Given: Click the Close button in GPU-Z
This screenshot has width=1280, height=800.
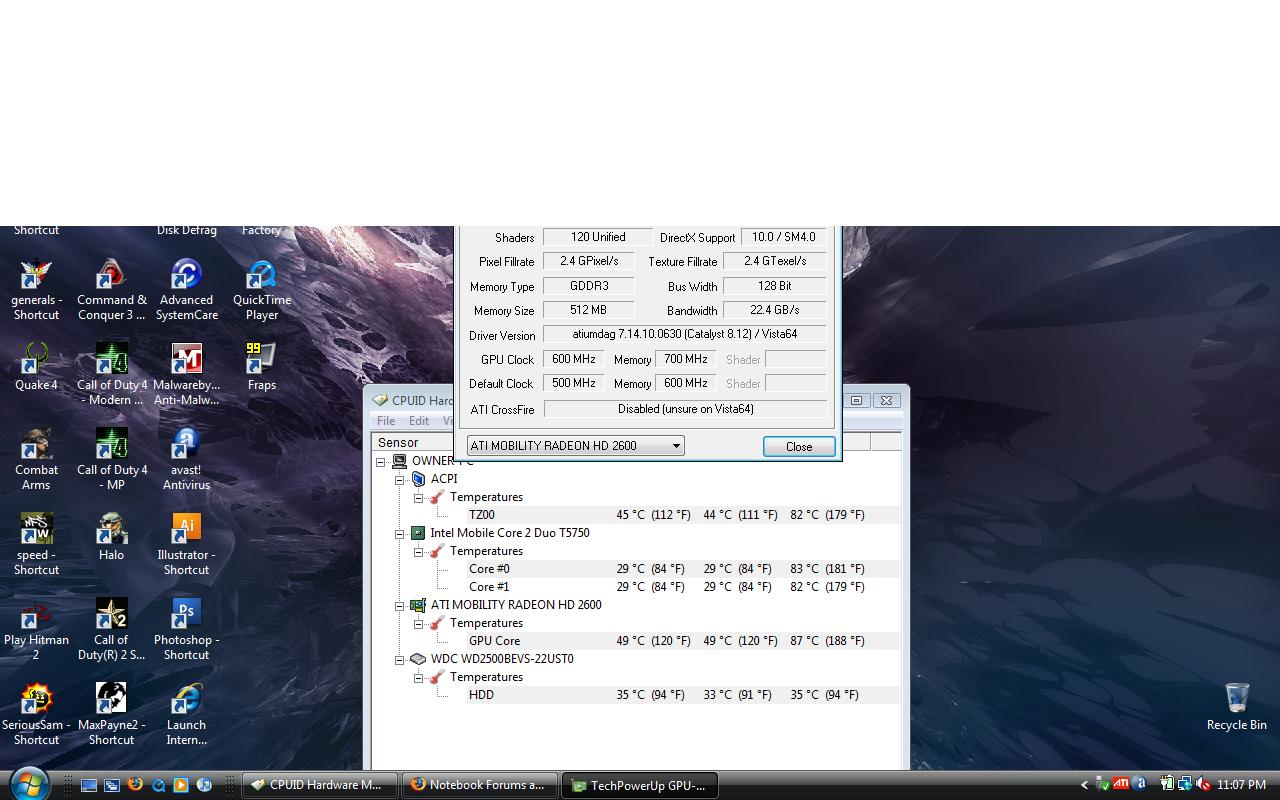Looking at the screenshot, I should coord(799,447).
